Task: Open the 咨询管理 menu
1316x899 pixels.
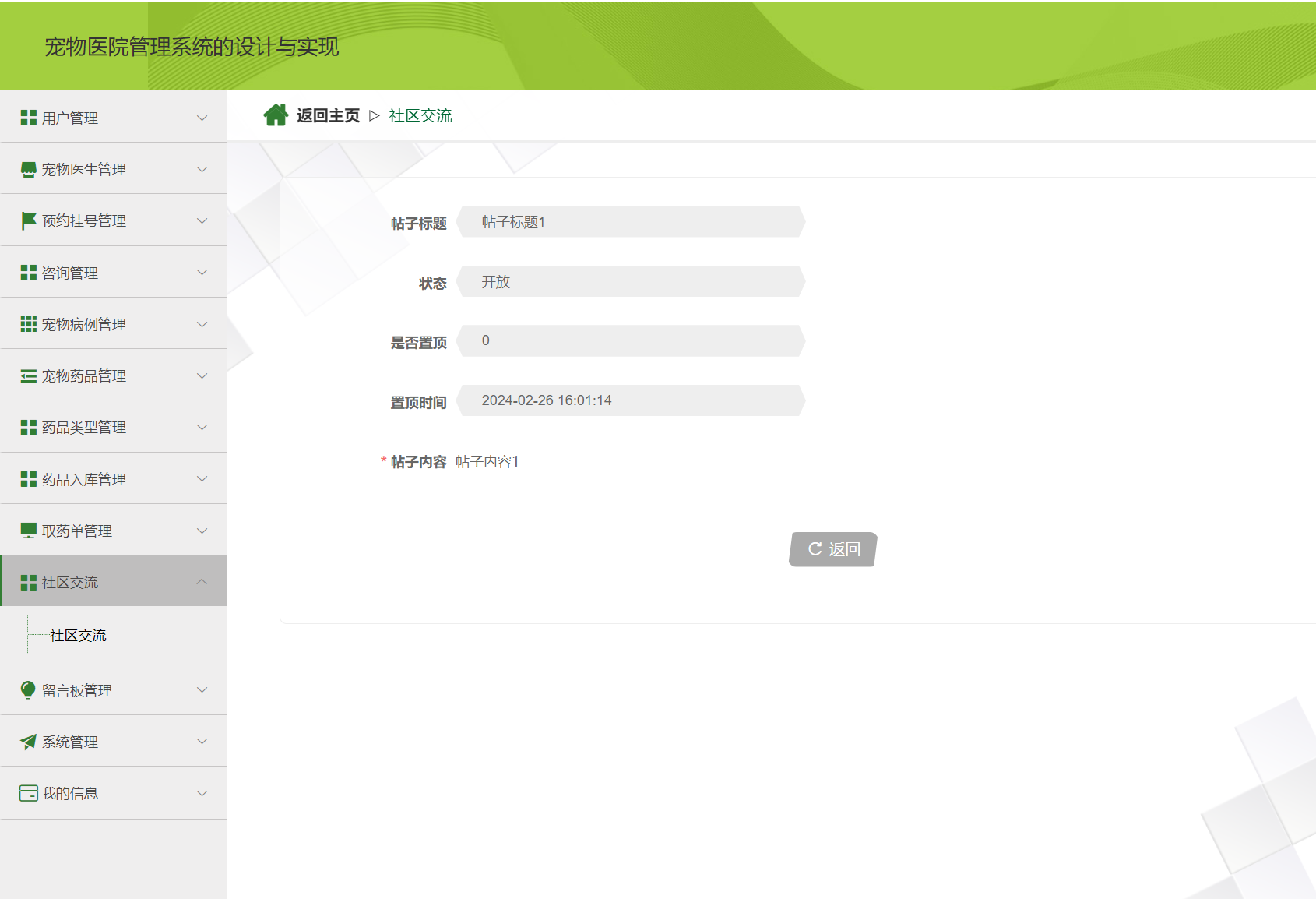Action: 114,273
